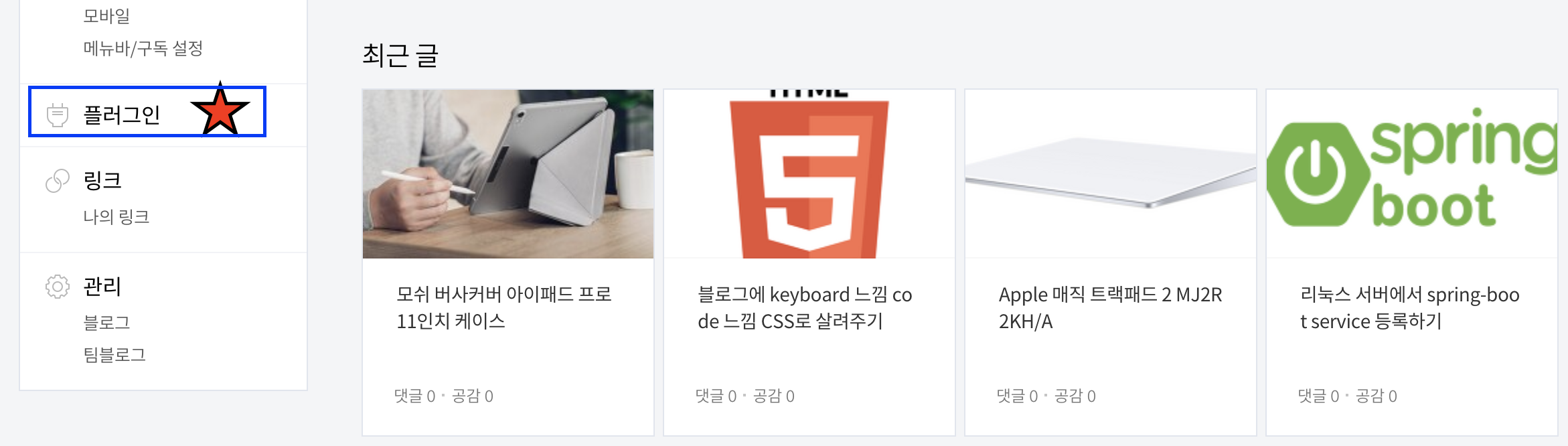
Task: Open the 링크 menu section
Action: click(102, 181)
